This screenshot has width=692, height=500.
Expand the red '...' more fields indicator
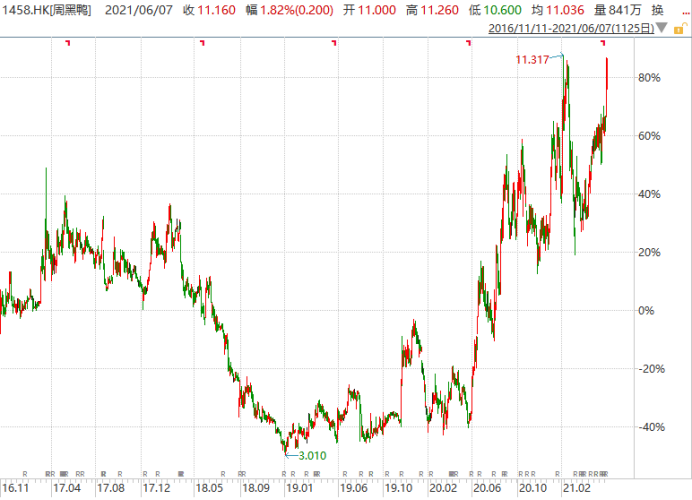pos(684,13)
